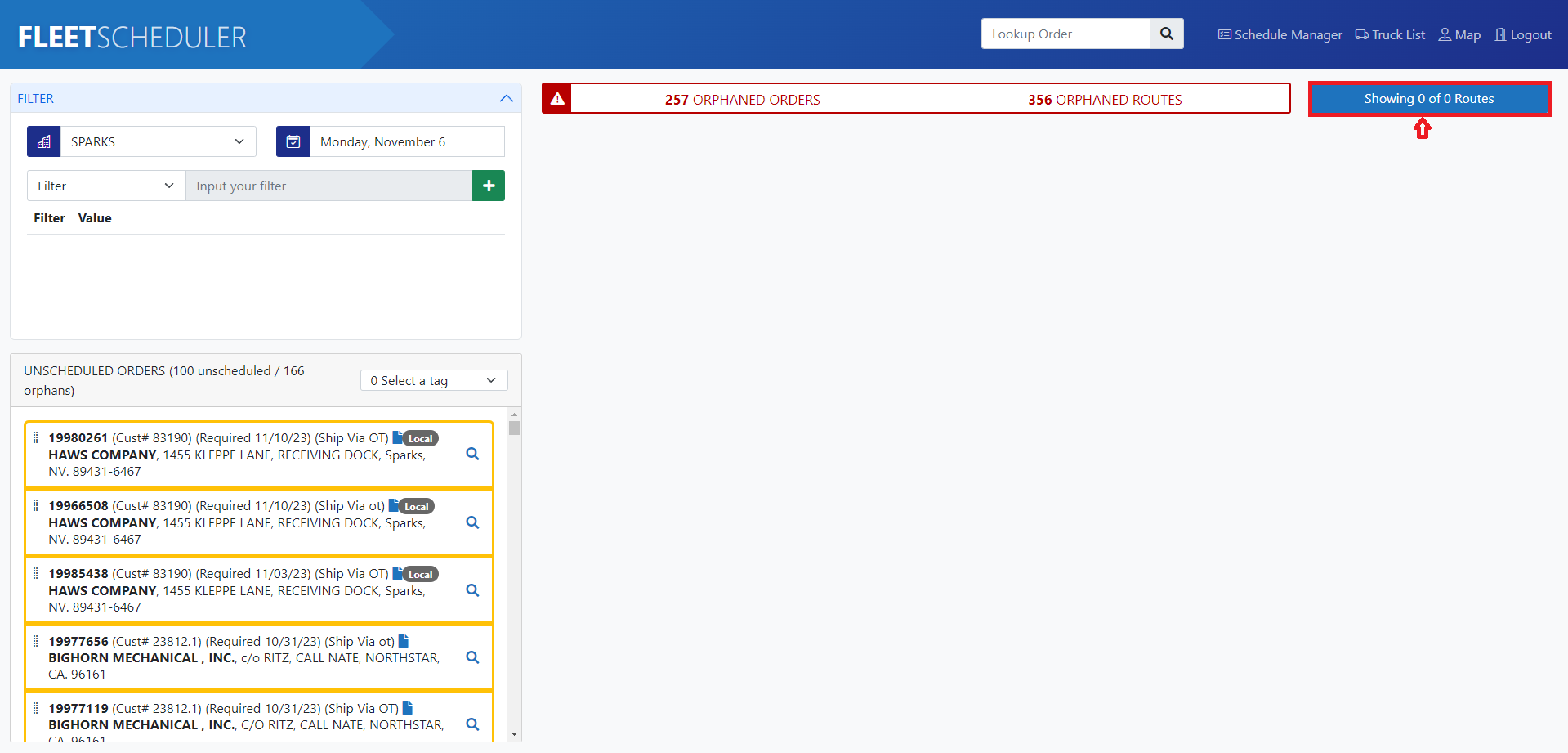The image size is (1568, 753).
Task: Click the Lookup Order input field
Action: click(x=1065, y=34)
